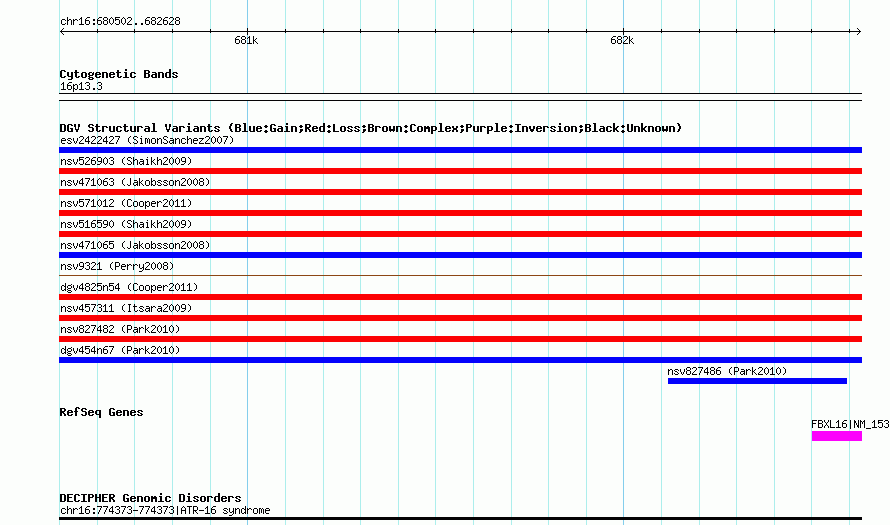Click the DGV Structural Variants track title
Screen dimensions: 890x525
(371, 128)
